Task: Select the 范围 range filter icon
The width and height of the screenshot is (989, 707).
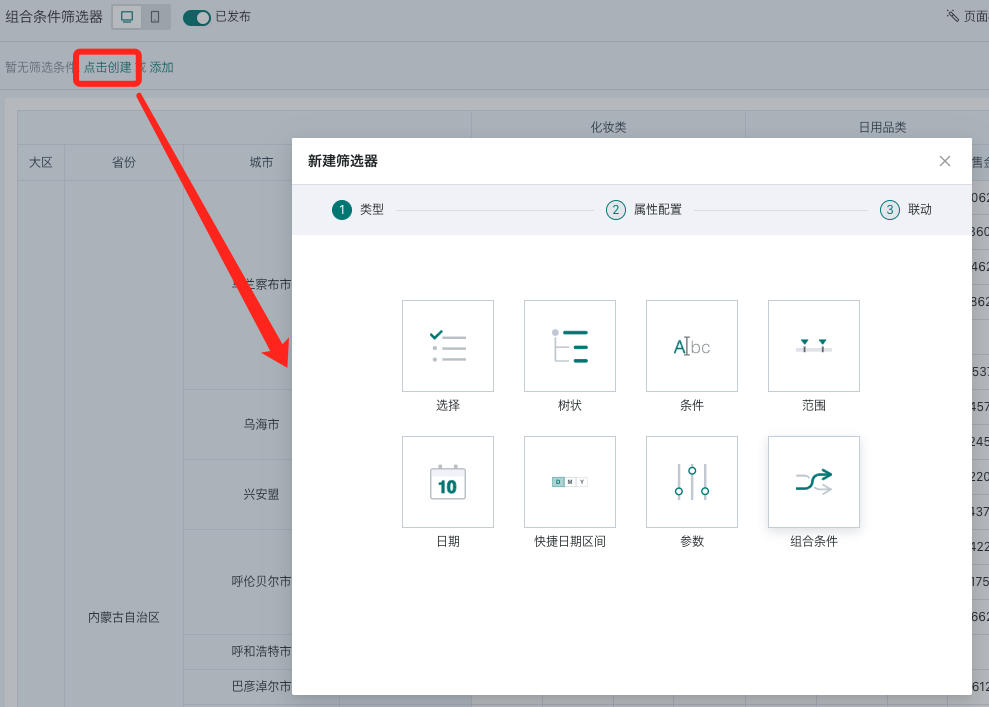Action: pyautogui.click(x=813, y=346)
